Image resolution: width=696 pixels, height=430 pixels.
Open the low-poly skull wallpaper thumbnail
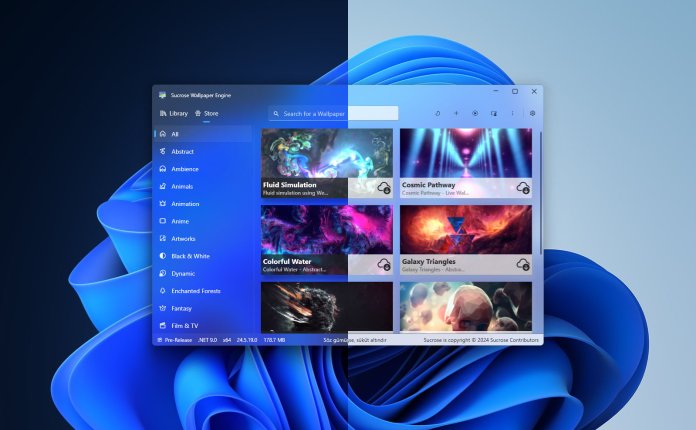point(466,307)
